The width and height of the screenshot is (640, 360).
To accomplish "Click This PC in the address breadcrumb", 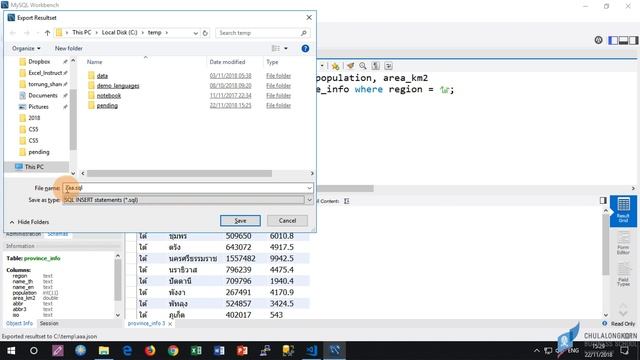I will [x=82, y=32].
